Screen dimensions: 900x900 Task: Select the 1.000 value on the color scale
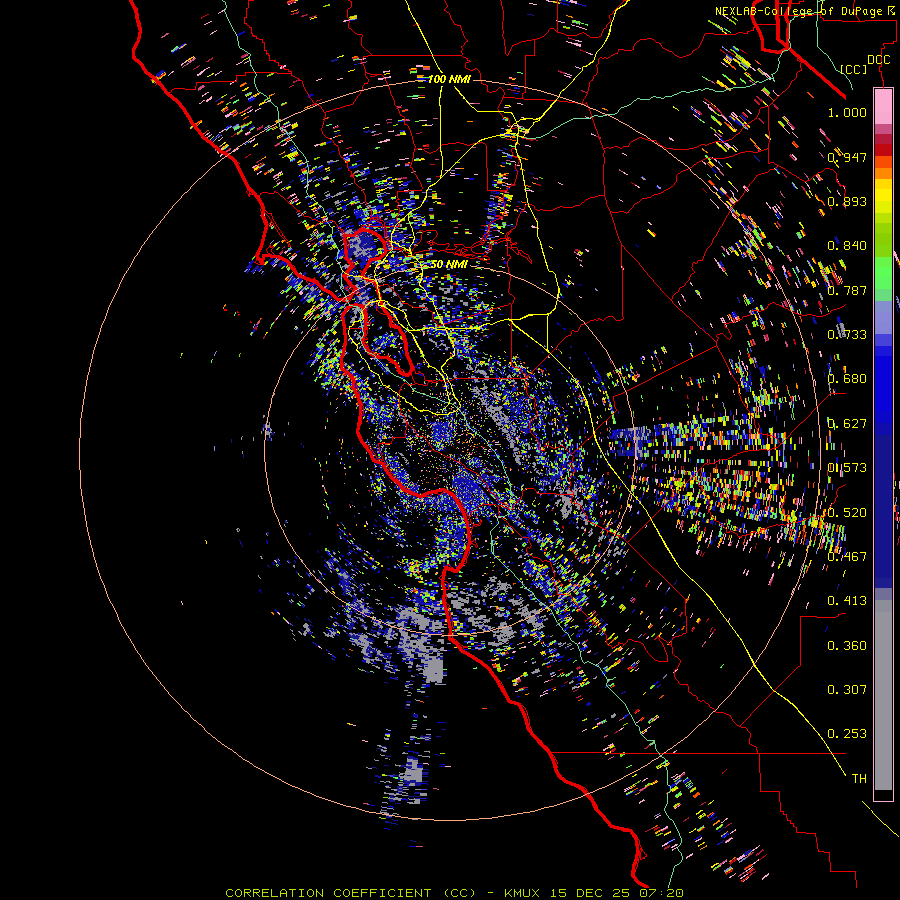point(847,112)
